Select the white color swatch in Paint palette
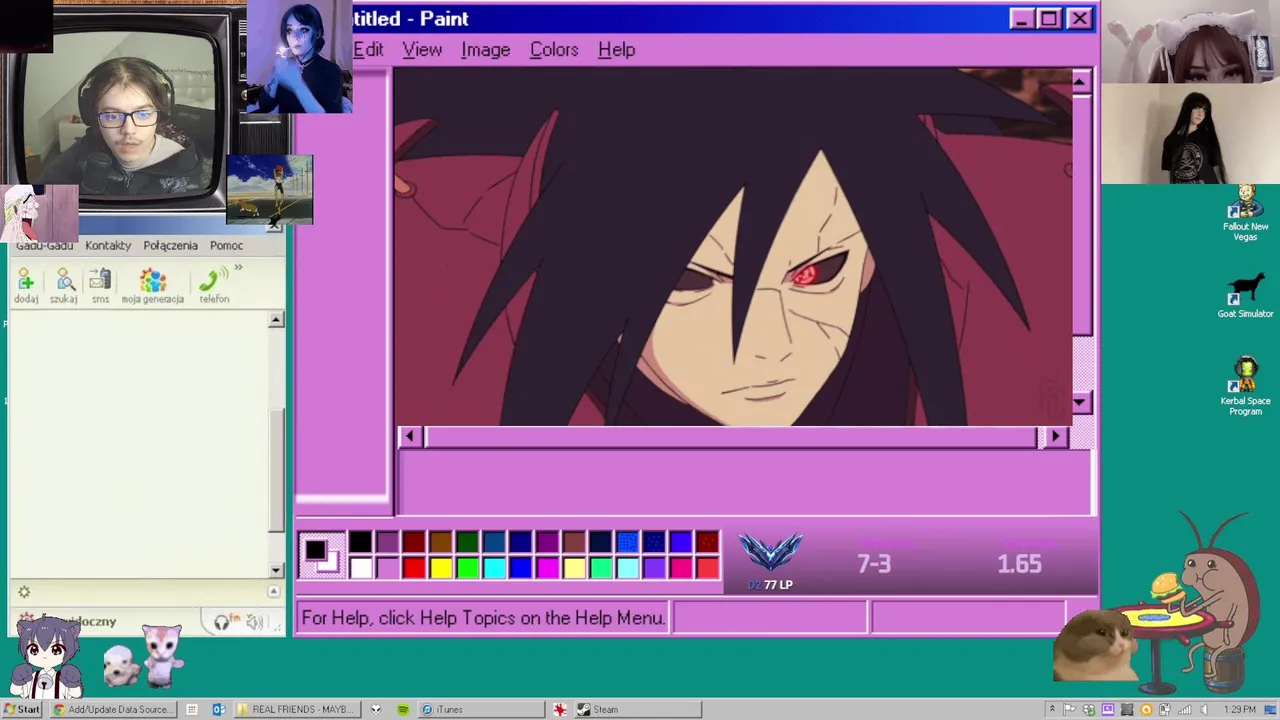This screenshot has height=720, width=1280. 360,568
